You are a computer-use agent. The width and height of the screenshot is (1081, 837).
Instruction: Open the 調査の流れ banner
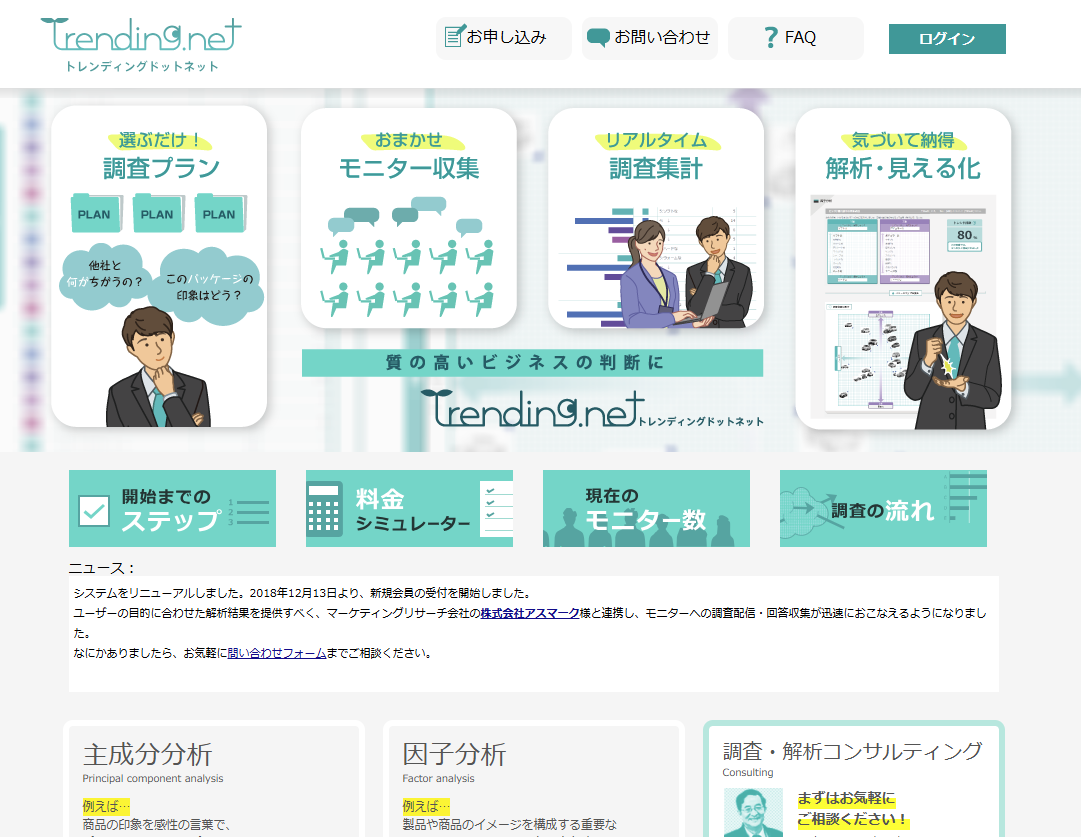click(883, 509)
